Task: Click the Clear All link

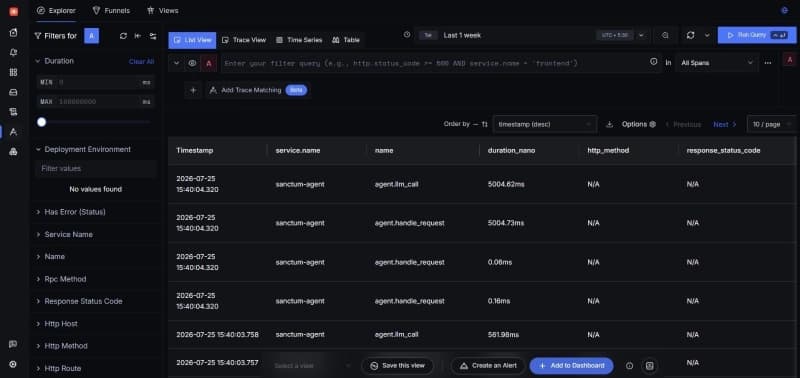Action: [141, 61]
